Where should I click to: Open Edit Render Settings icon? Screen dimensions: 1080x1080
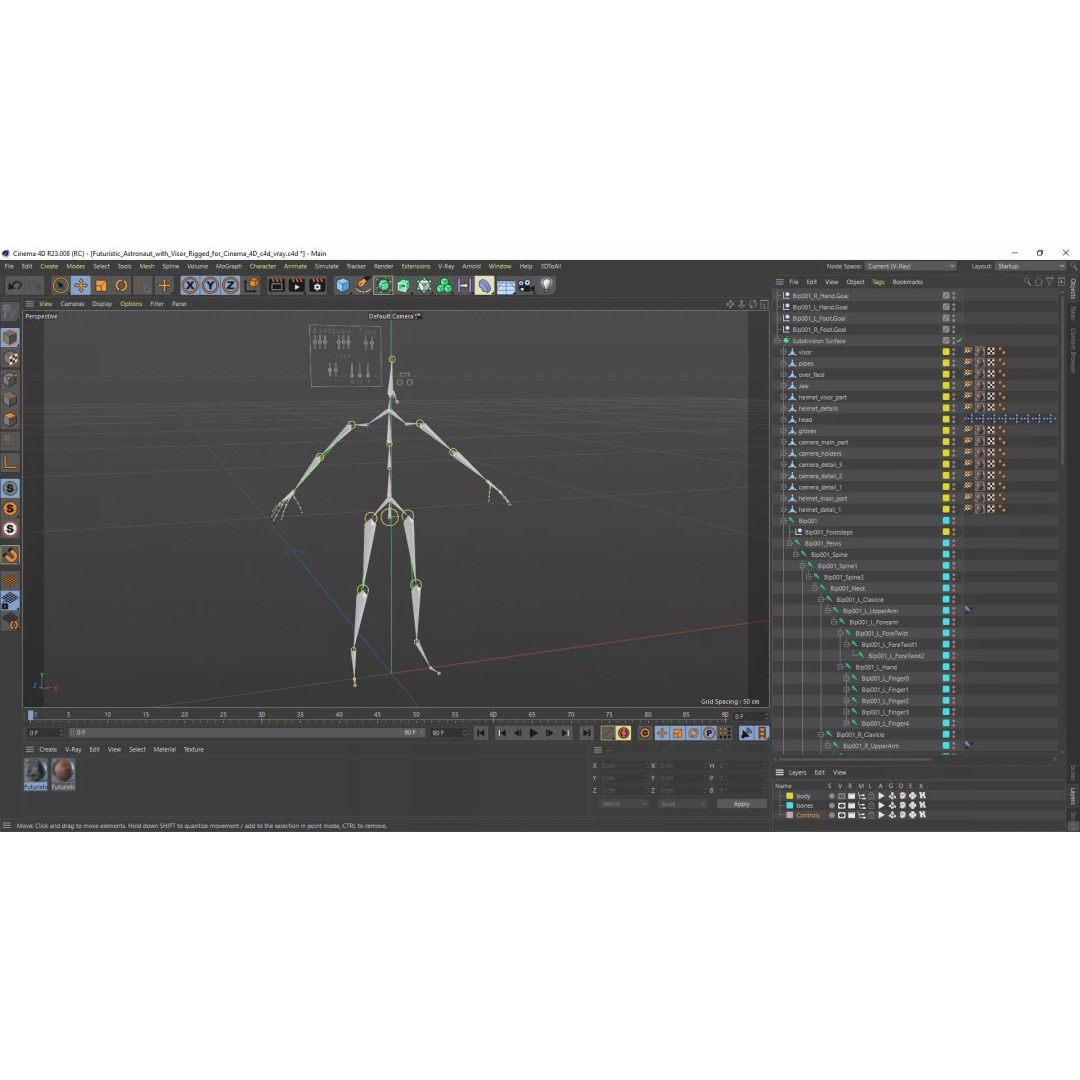coord(317,285)
